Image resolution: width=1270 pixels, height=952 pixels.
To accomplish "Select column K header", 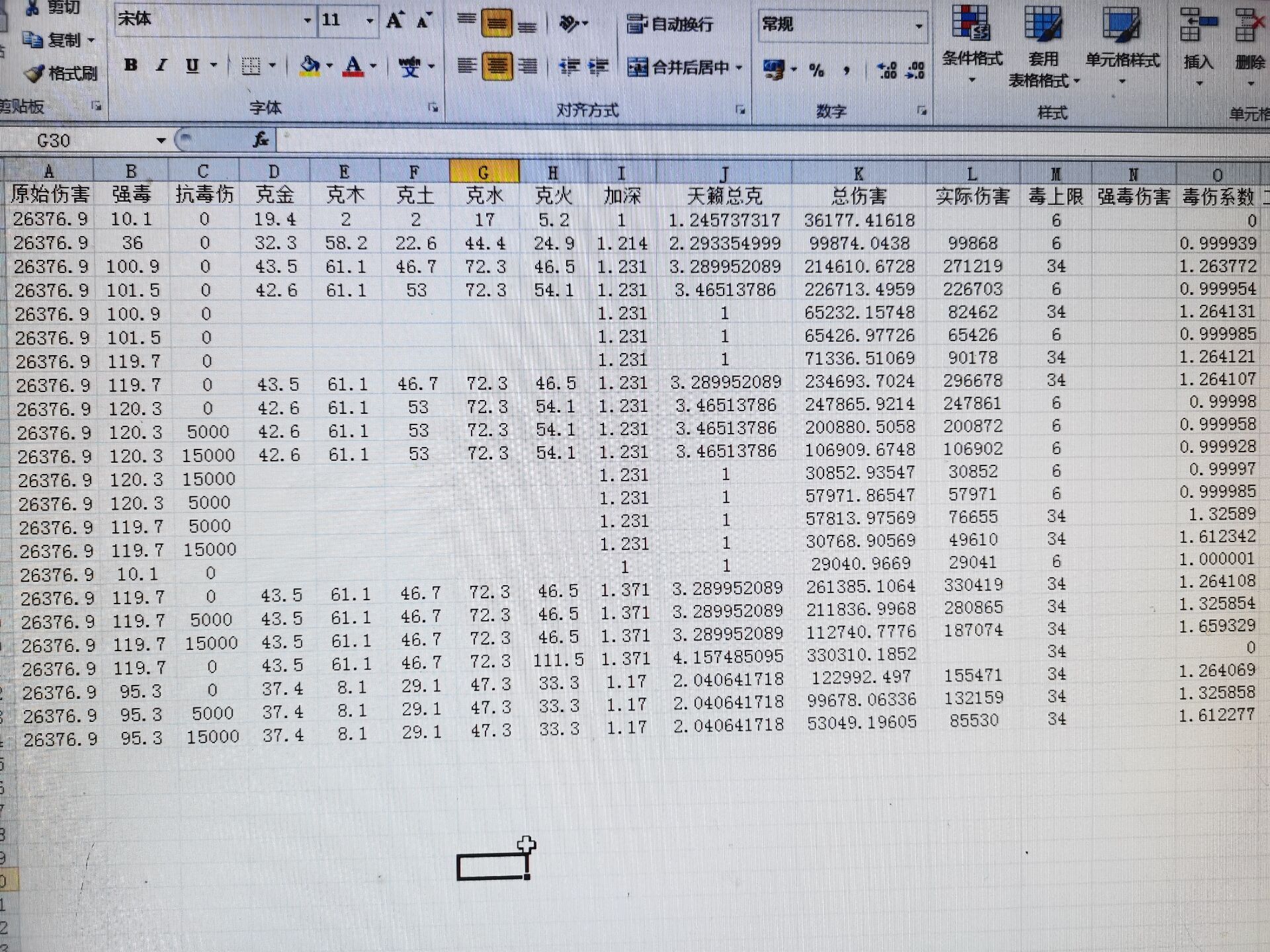I will point(859,174).
